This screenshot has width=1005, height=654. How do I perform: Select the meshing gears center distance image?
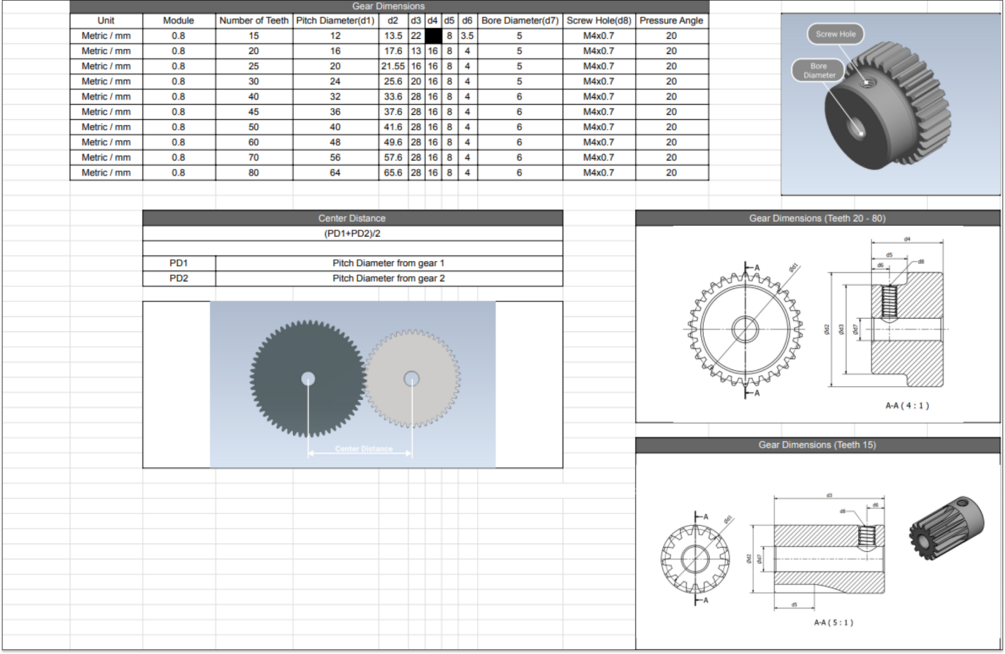353,384
